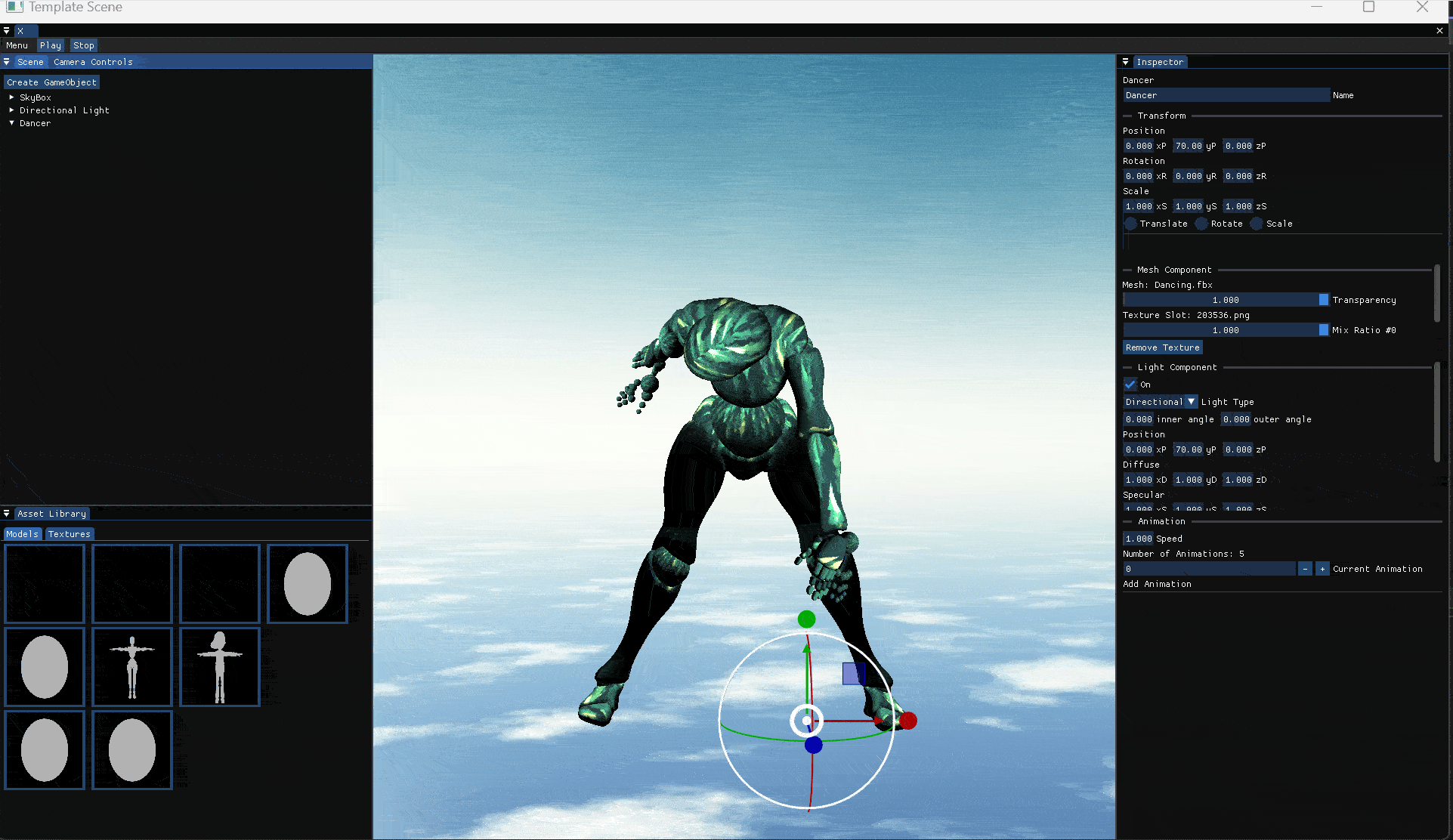Click the blue plane square on gizmo
The width and height of the screenshot is (1453, 840).
[x=853, y=674]
